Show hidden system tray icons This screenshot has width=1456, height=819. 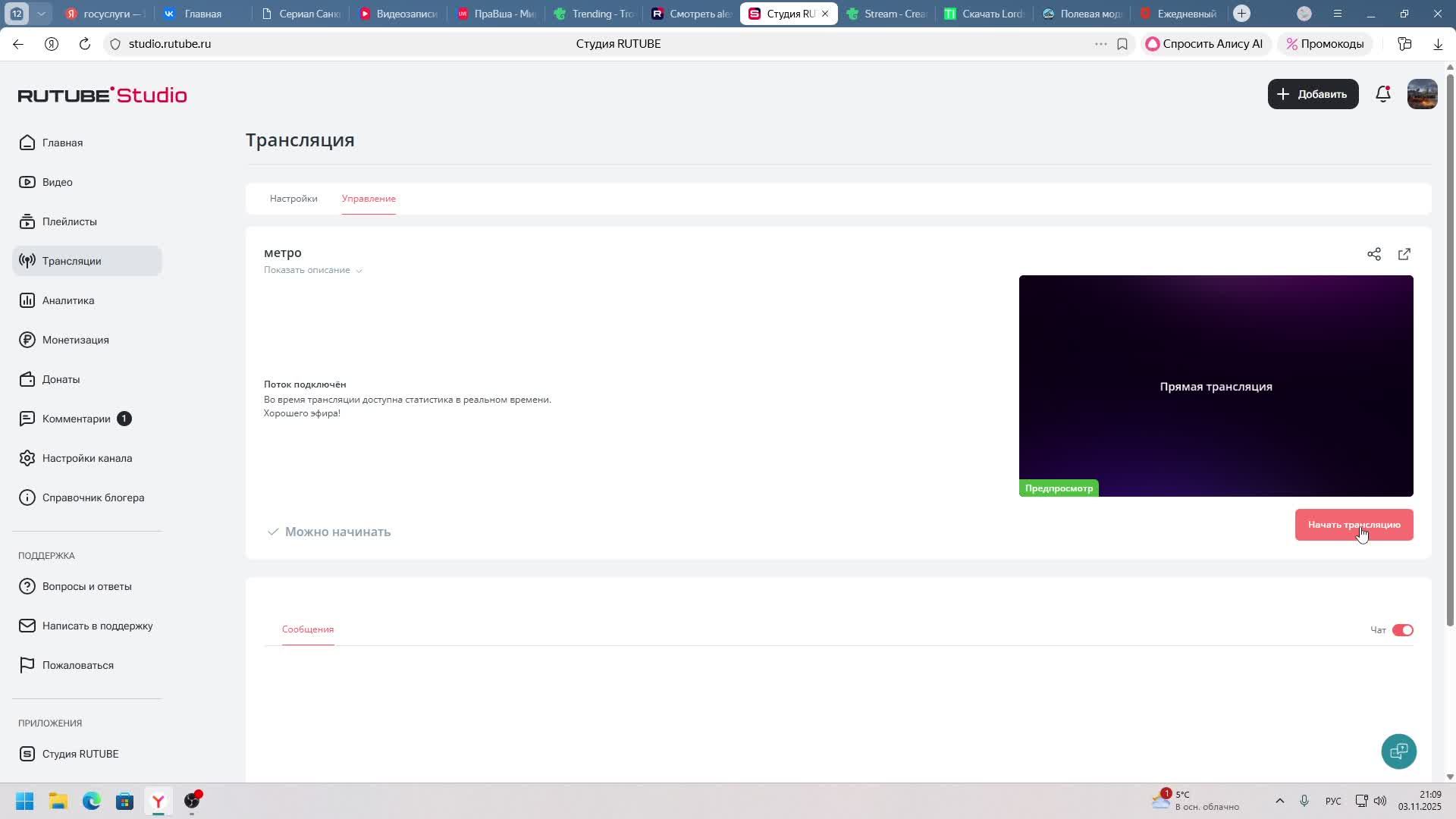tap(1279, 801)
